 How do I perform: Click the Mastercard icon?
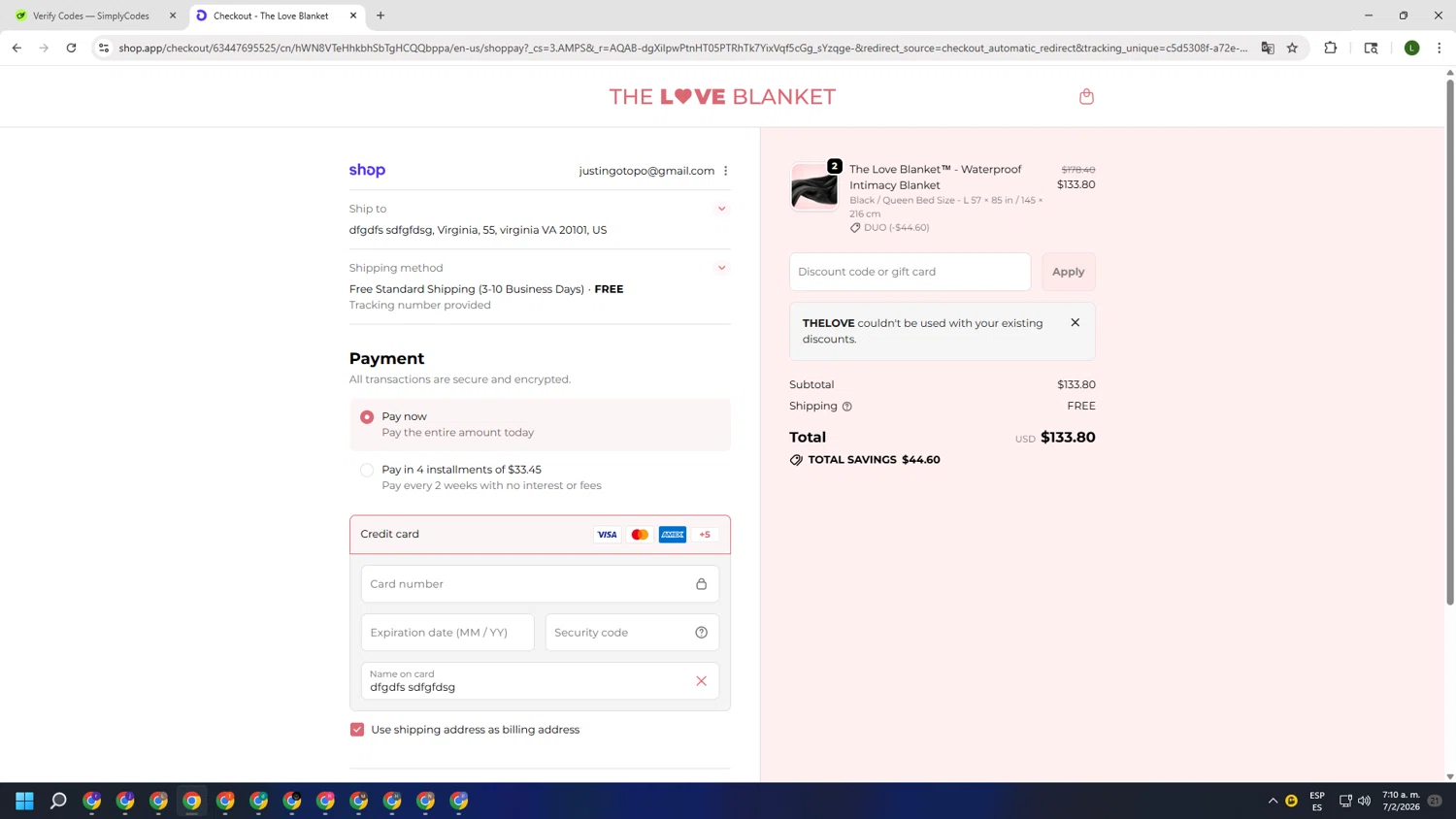coord(640,535)
